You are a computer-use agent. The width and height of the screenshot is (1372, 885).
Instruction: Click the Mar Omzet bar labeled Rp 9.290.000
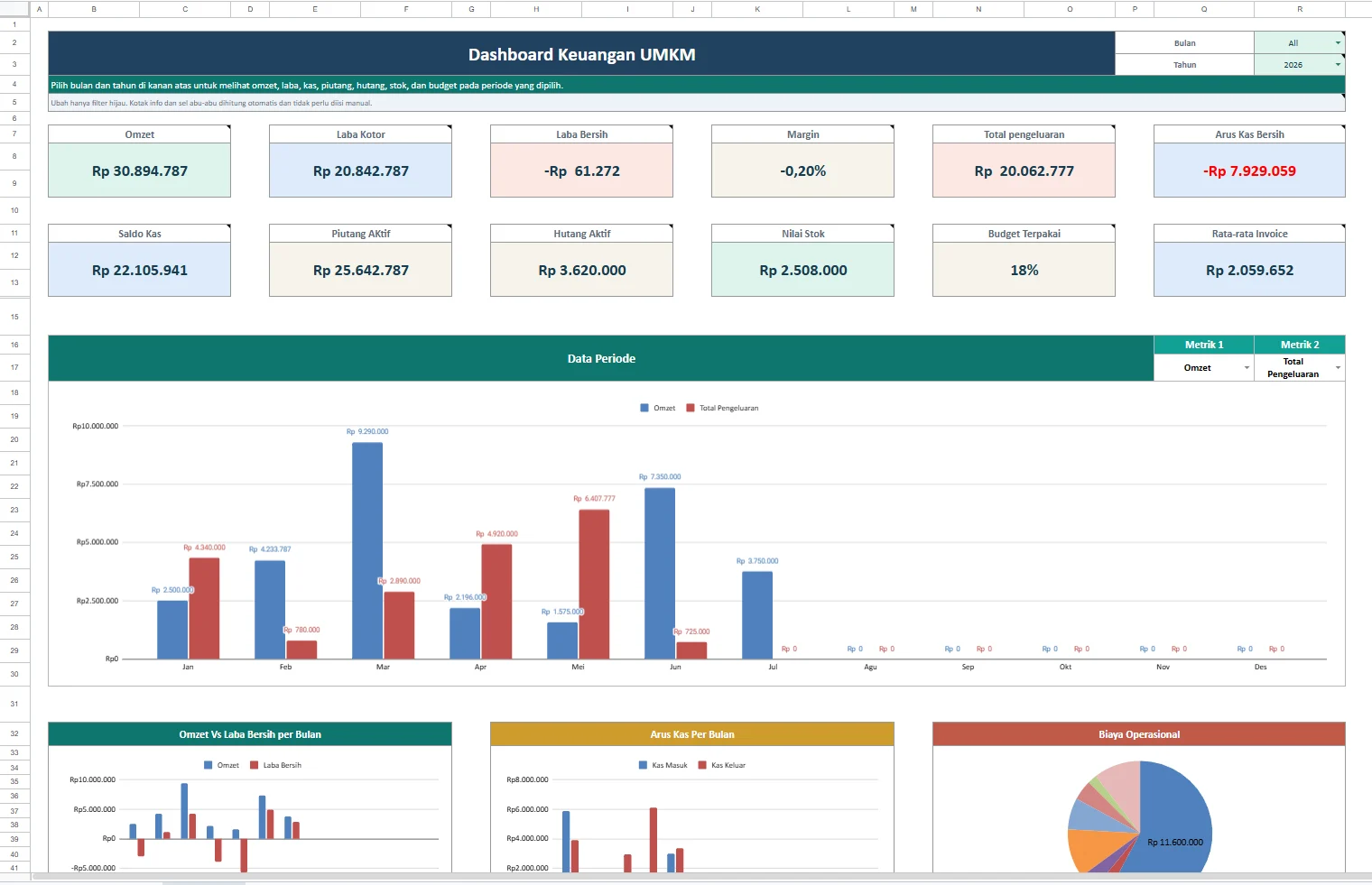pos(367,550)
